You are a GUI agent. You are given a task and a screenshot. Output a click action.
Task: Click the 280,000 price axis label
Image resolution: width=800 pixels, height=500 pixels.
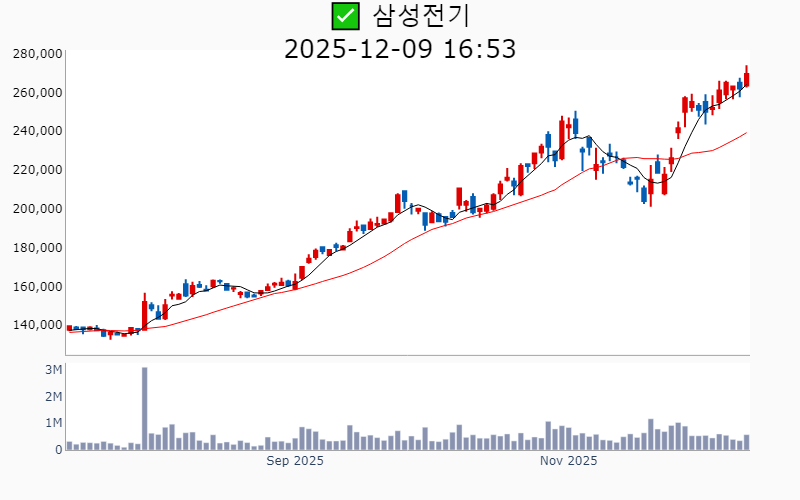(37, 53)
